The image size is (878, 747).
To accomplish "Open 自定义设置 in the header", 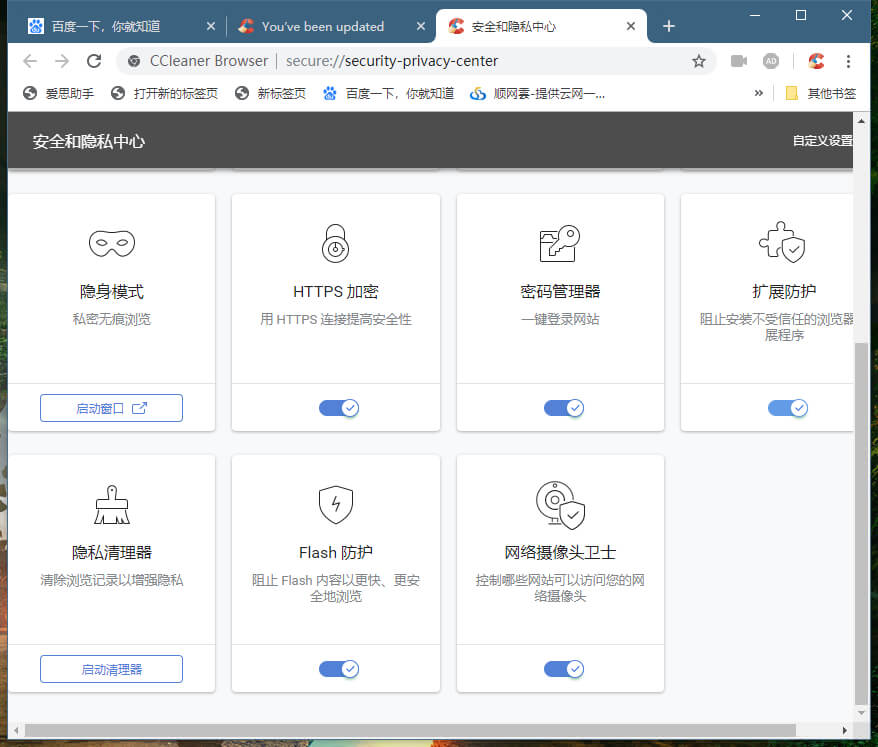I will [x=823, y=141].
